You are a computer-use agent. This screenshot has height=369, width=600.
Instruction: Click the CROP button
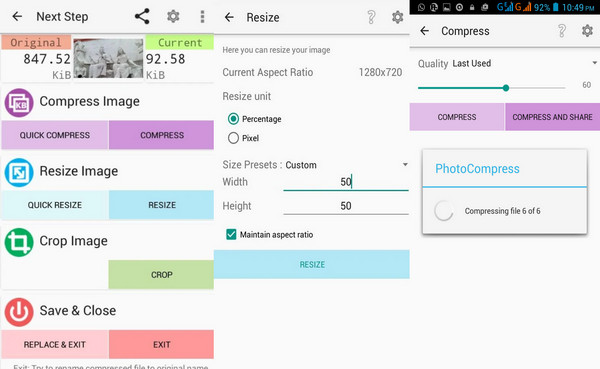point(161,274)
